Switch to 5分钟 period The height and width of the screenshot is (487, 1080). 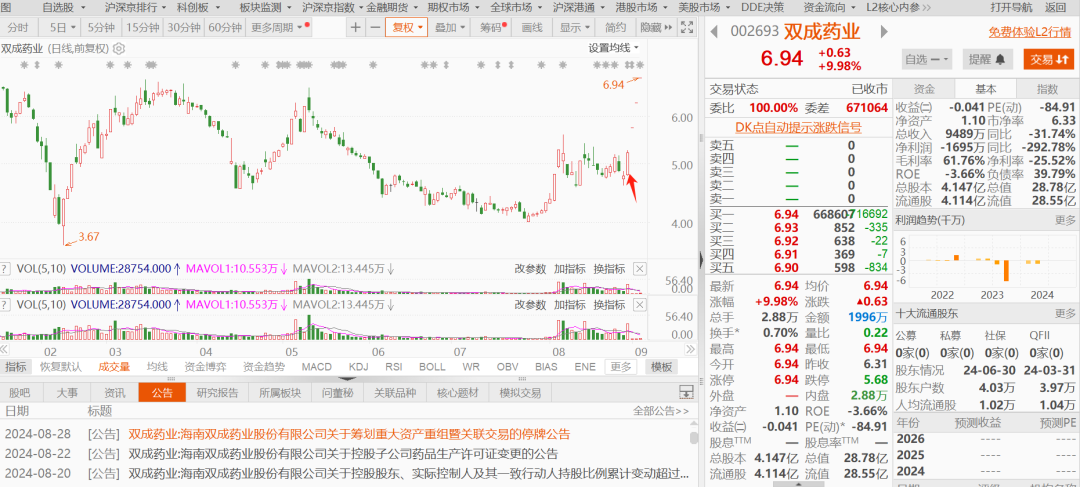tap(101, 28)
